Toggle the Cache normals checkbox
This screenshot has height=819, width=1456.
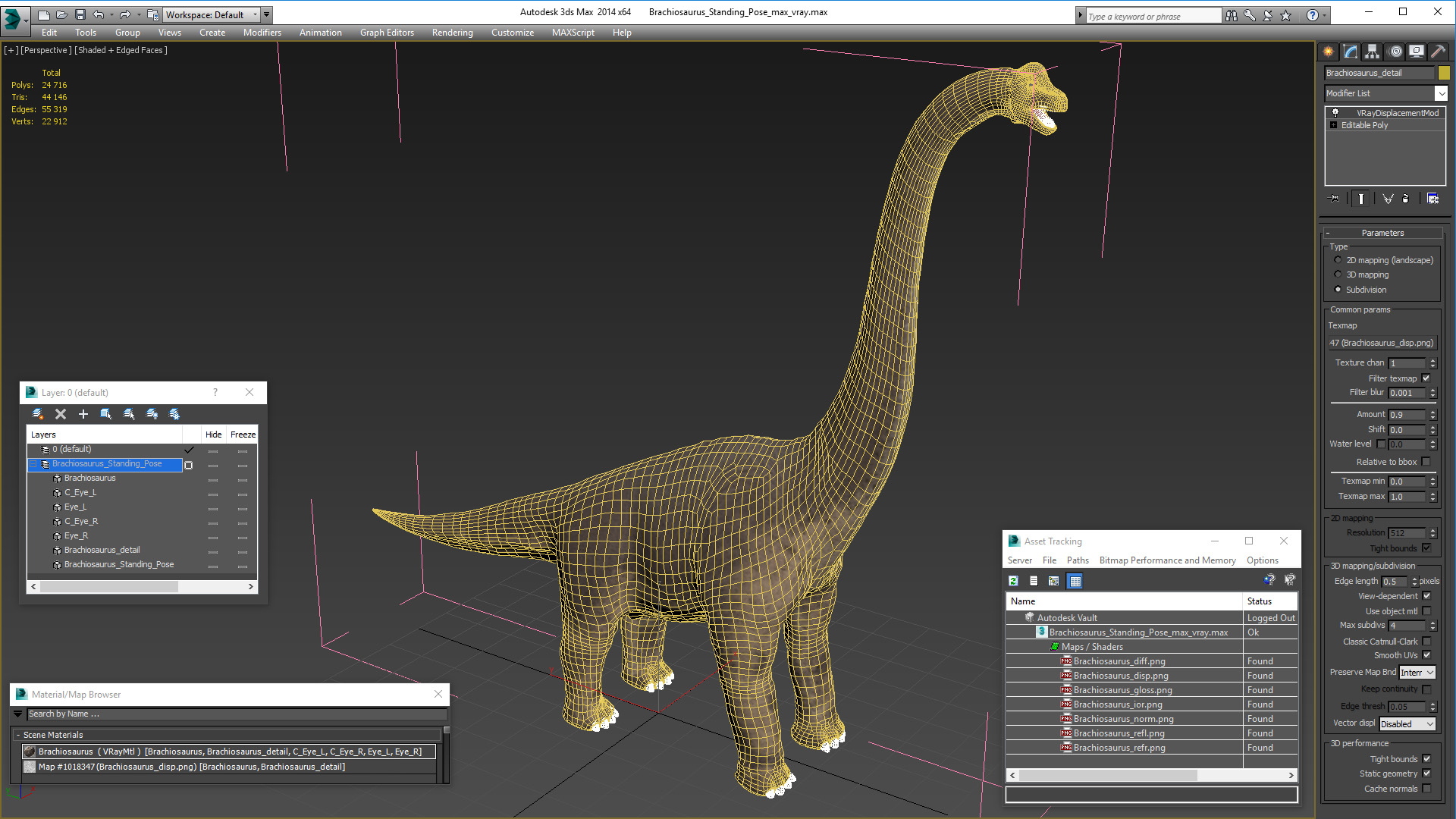pyautogui.click(x=1427, y=789)
